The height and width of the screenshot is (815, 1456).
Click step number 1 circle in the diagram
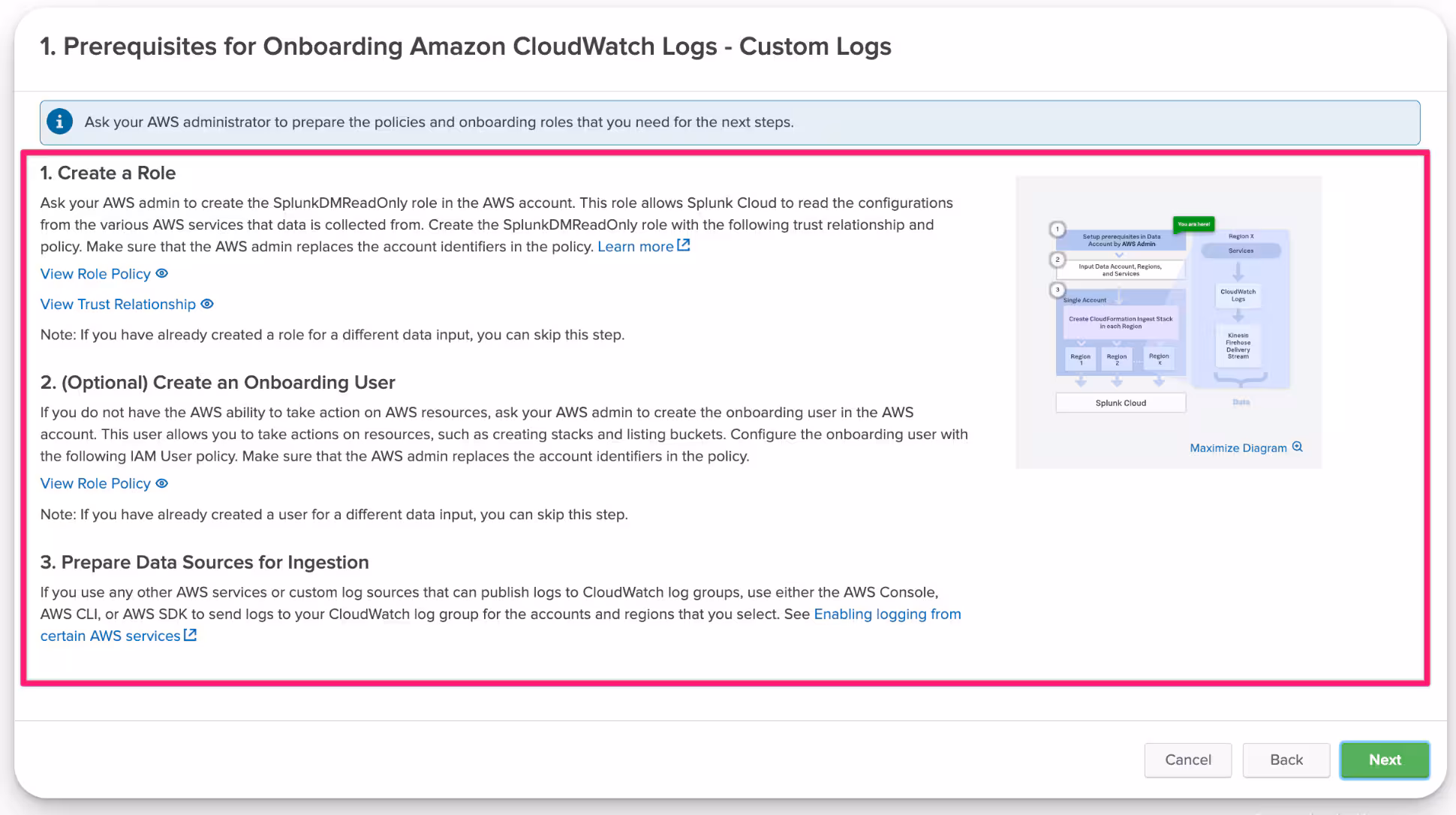pos(1057,229)
